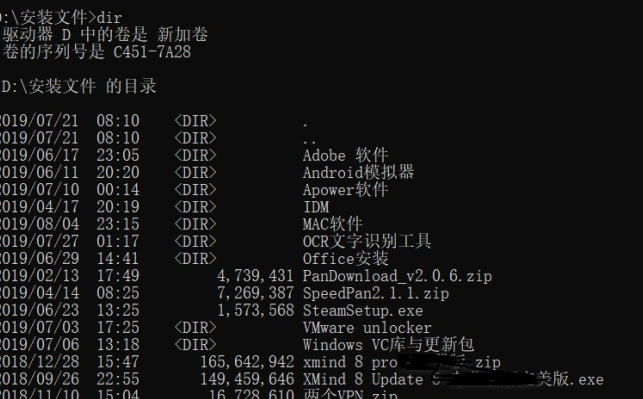Select the Apower软件 folder name
Screen dimensions: 643x399
point(345,190)
